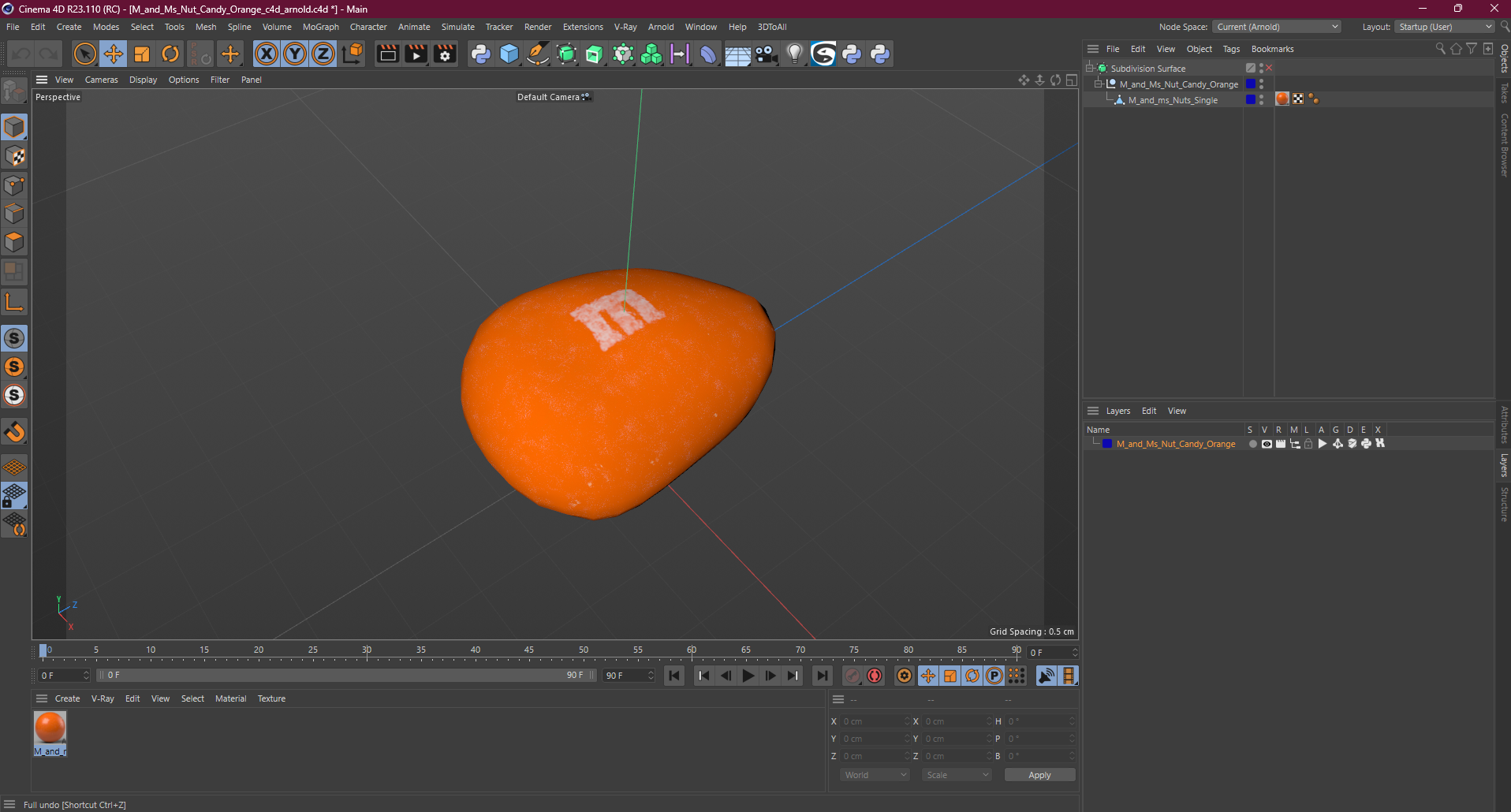
Task: Select the Rotate tool
Action: (170, 54)
